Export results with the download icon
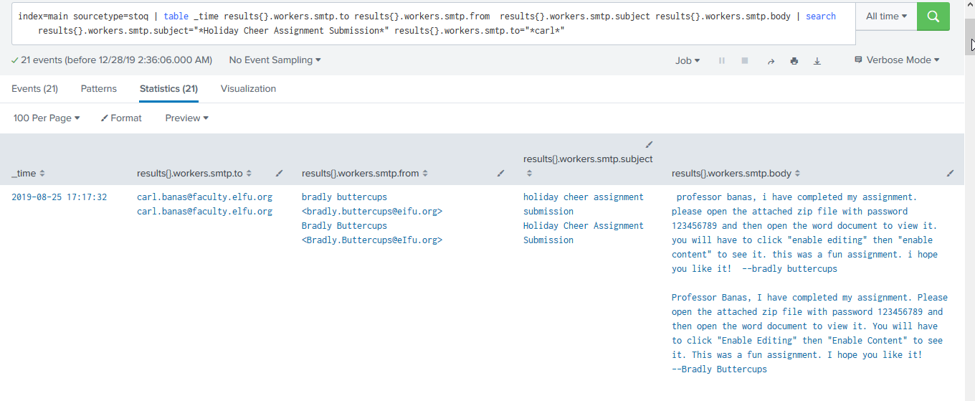 click(817, 61)
